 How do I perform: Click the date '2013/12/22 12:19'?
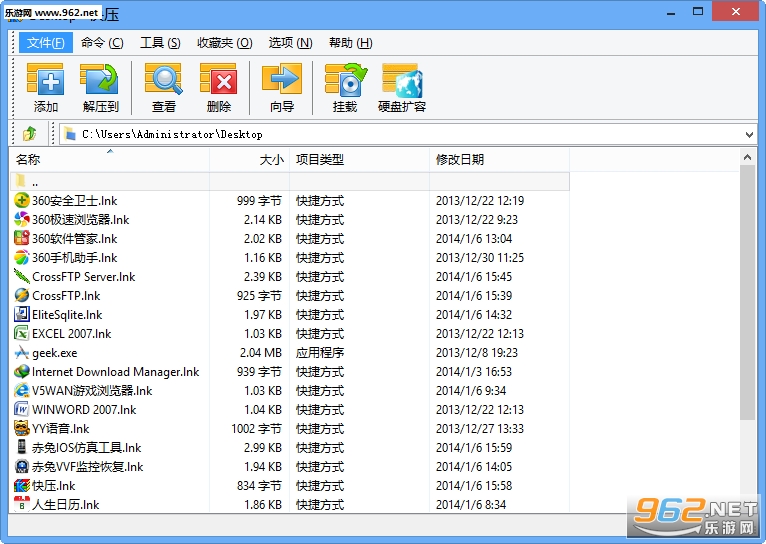[x=480, y=201]
